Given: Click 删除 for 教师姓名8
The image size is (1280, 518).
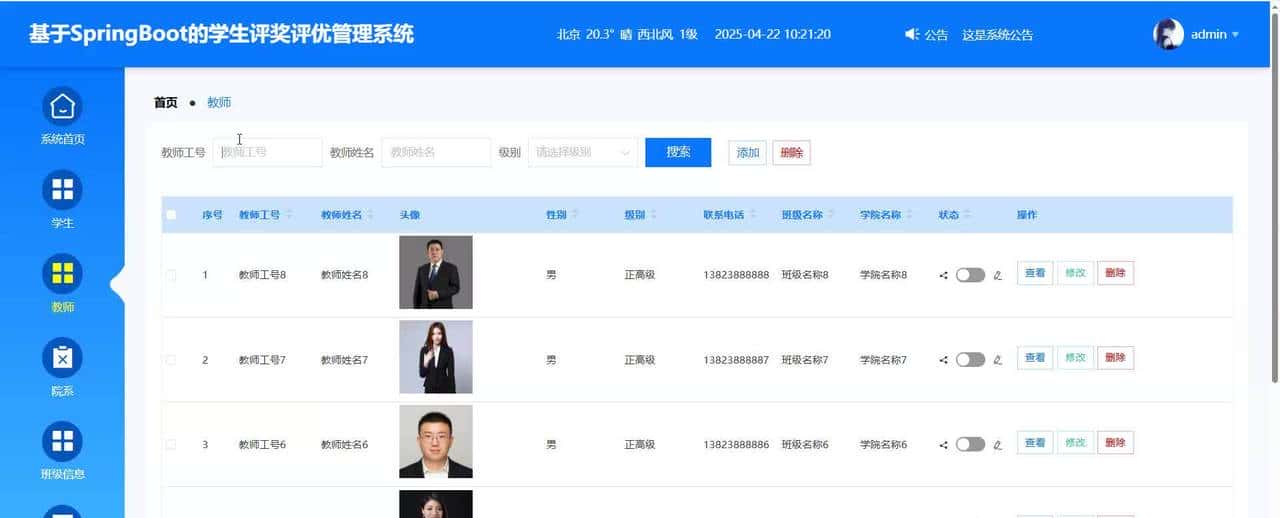Looking at the screenshot, I should (x=1116, y=273).
